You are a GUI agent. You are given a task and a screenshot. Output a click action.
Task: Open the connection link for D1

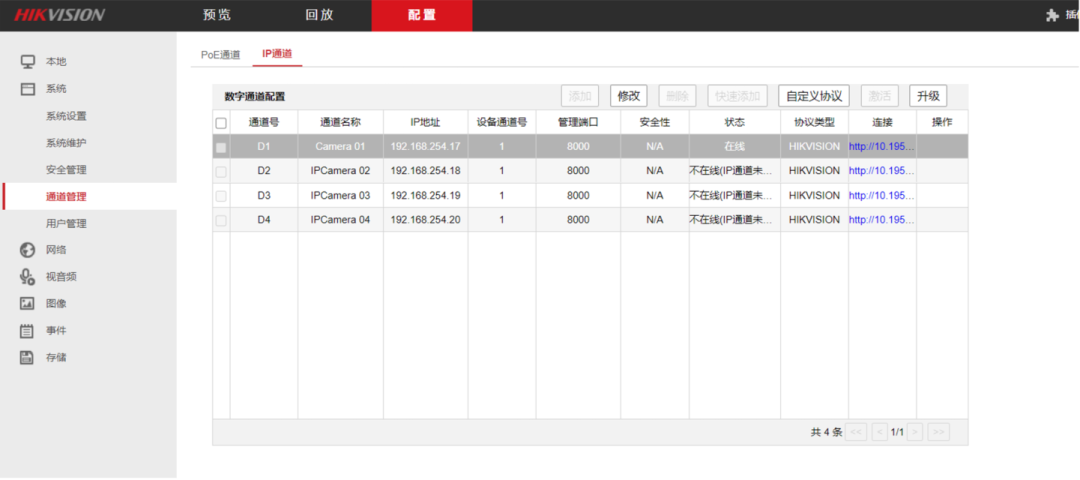pos(881,146)
